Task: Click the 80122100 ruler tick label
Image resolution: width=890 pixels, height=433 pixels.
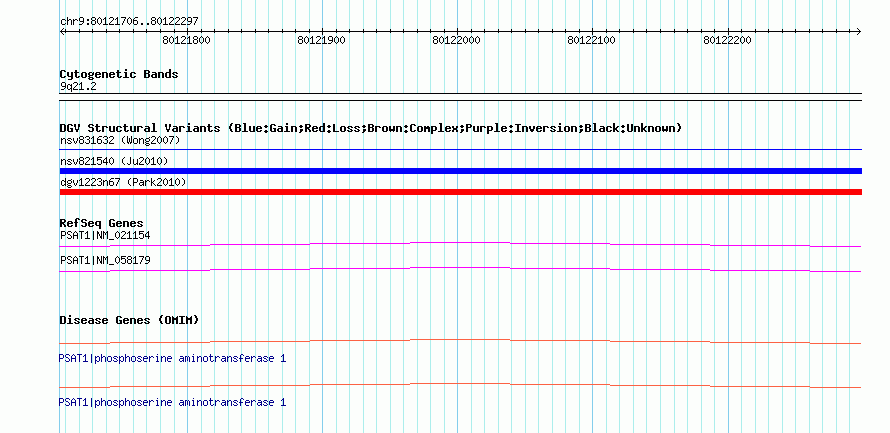Action: tap(591, 40)
